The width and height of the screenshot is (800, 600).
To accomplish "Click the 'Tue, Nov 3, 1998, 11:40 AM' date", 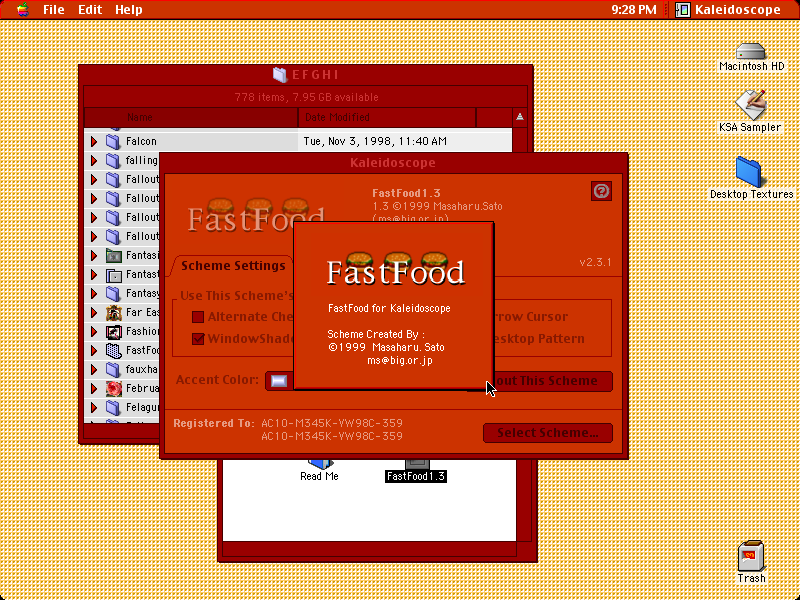I will pyautogui.click(x=375, y=141).
